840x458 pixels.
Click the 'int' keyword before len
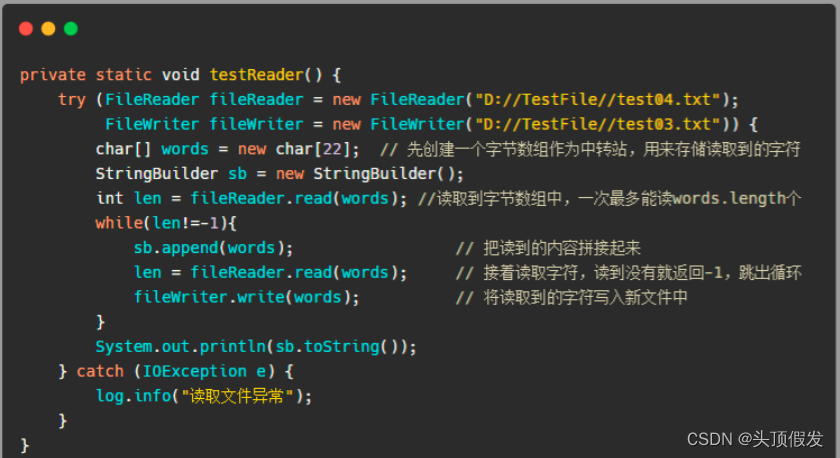110,198
